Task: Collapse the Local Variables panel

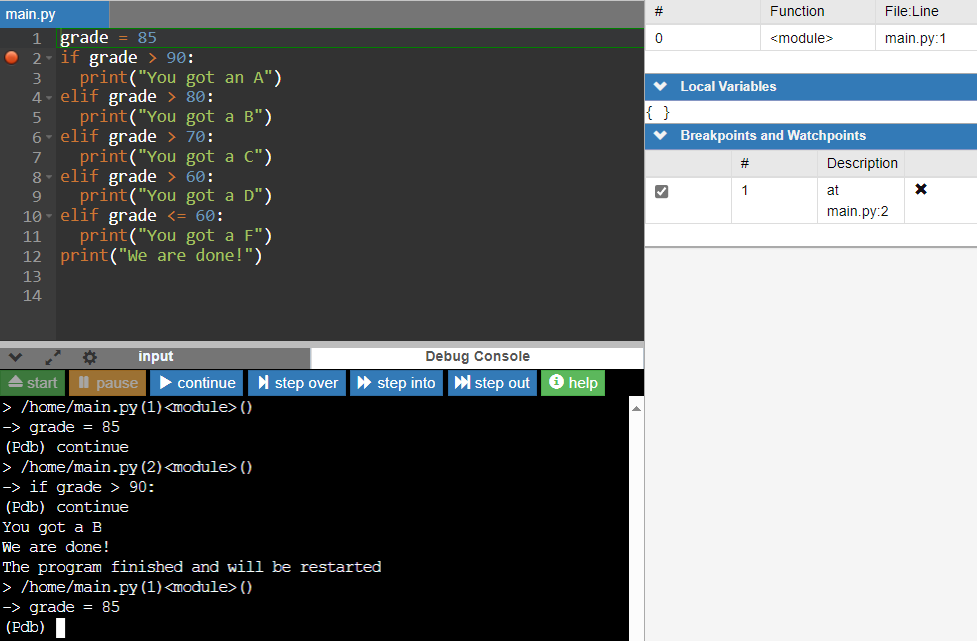Action: pos(660,87)
